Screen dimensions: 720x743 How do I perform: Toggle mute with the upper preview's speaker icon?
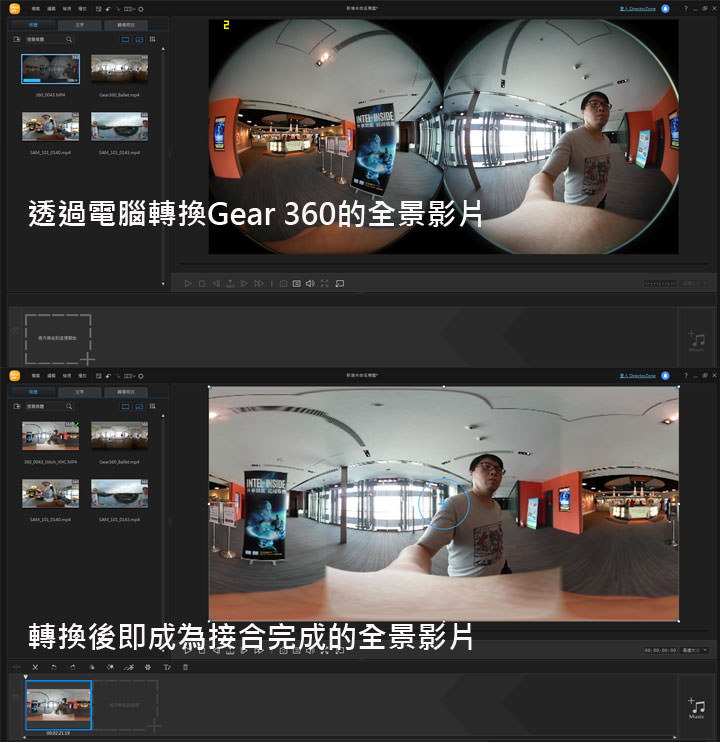coord(310,284)
